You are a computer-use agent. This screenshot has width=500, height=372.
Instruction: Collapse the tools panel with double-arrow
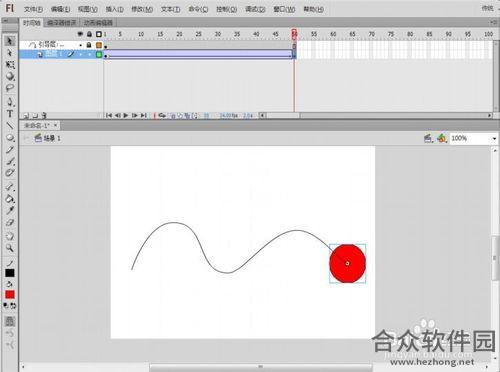(x=5, y=21)
